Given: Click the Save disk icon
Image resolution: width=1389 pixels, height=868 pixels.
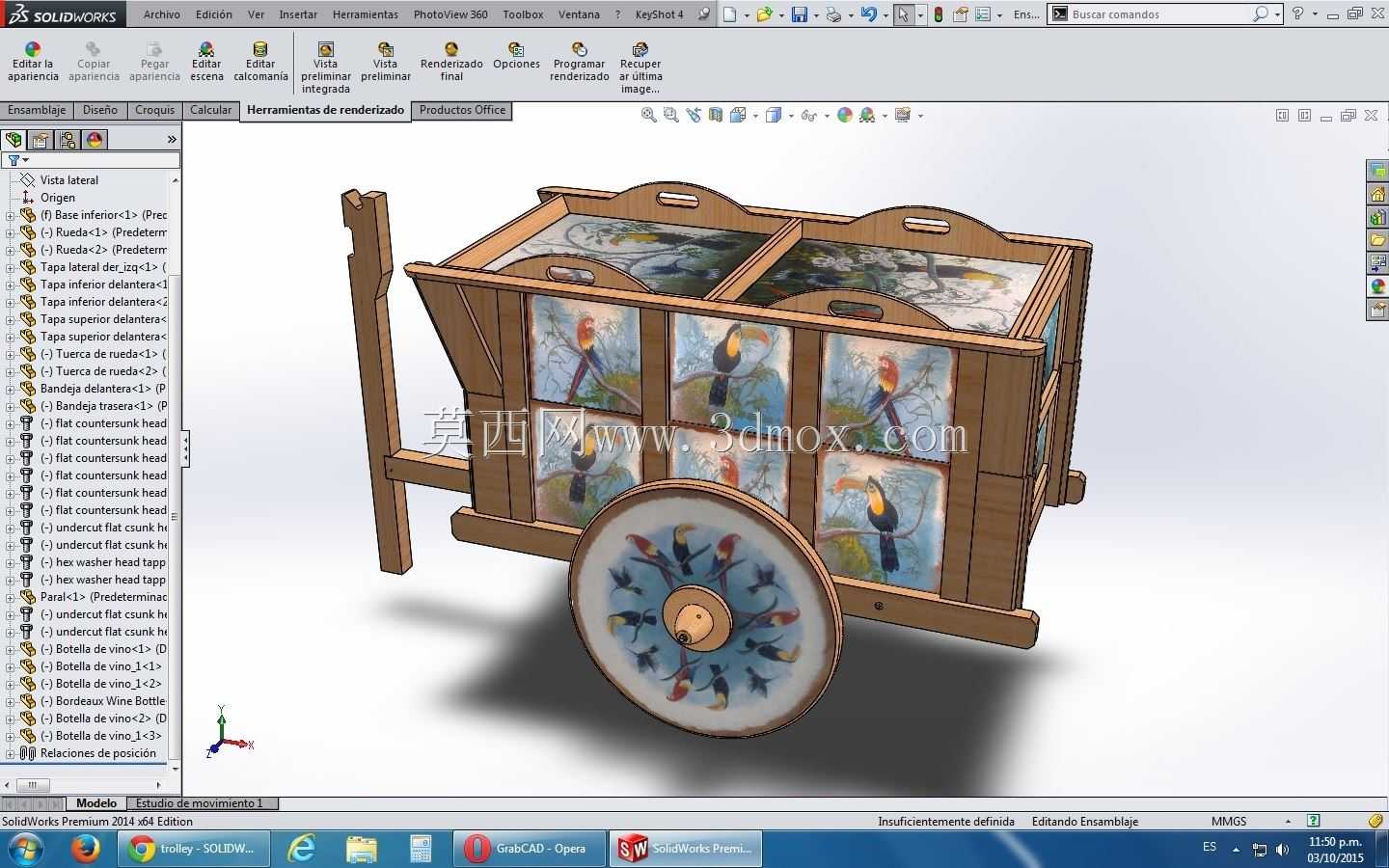Looking at the screenshot, I should tap(799, 14).
